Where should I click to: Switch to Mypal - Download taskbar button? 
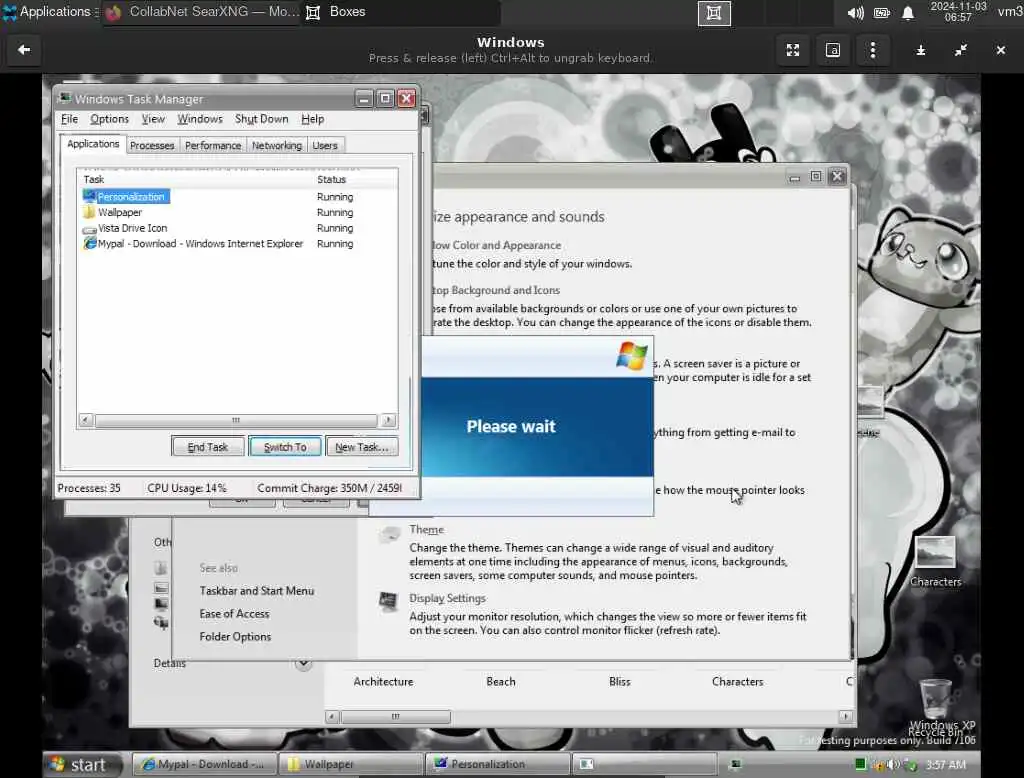click(x=204, y=764)
